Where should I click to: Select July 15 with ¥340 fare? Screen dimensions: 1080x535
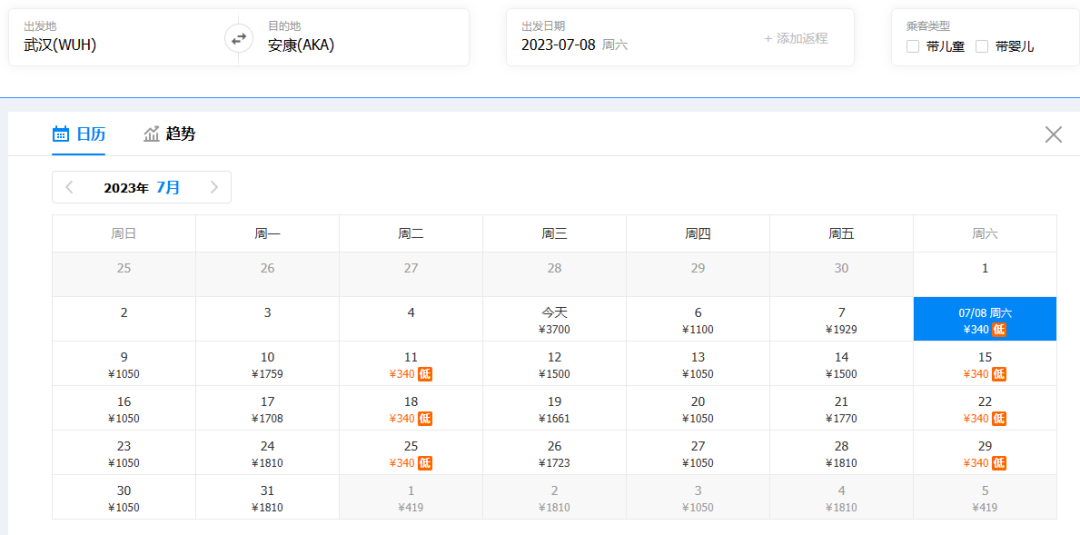coord(984,364)
